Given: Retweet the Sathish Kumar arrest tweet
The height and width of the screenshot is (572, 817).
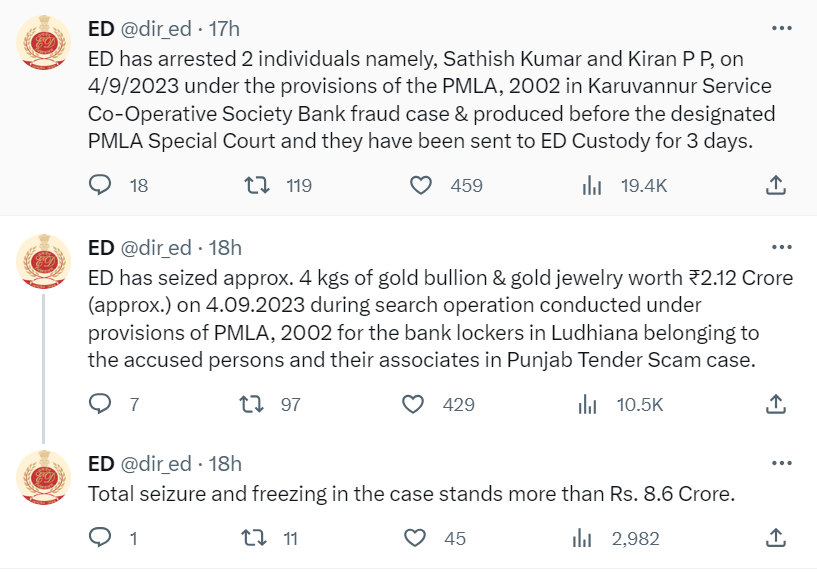Looking at the screenshot, I should click(257, 185).
